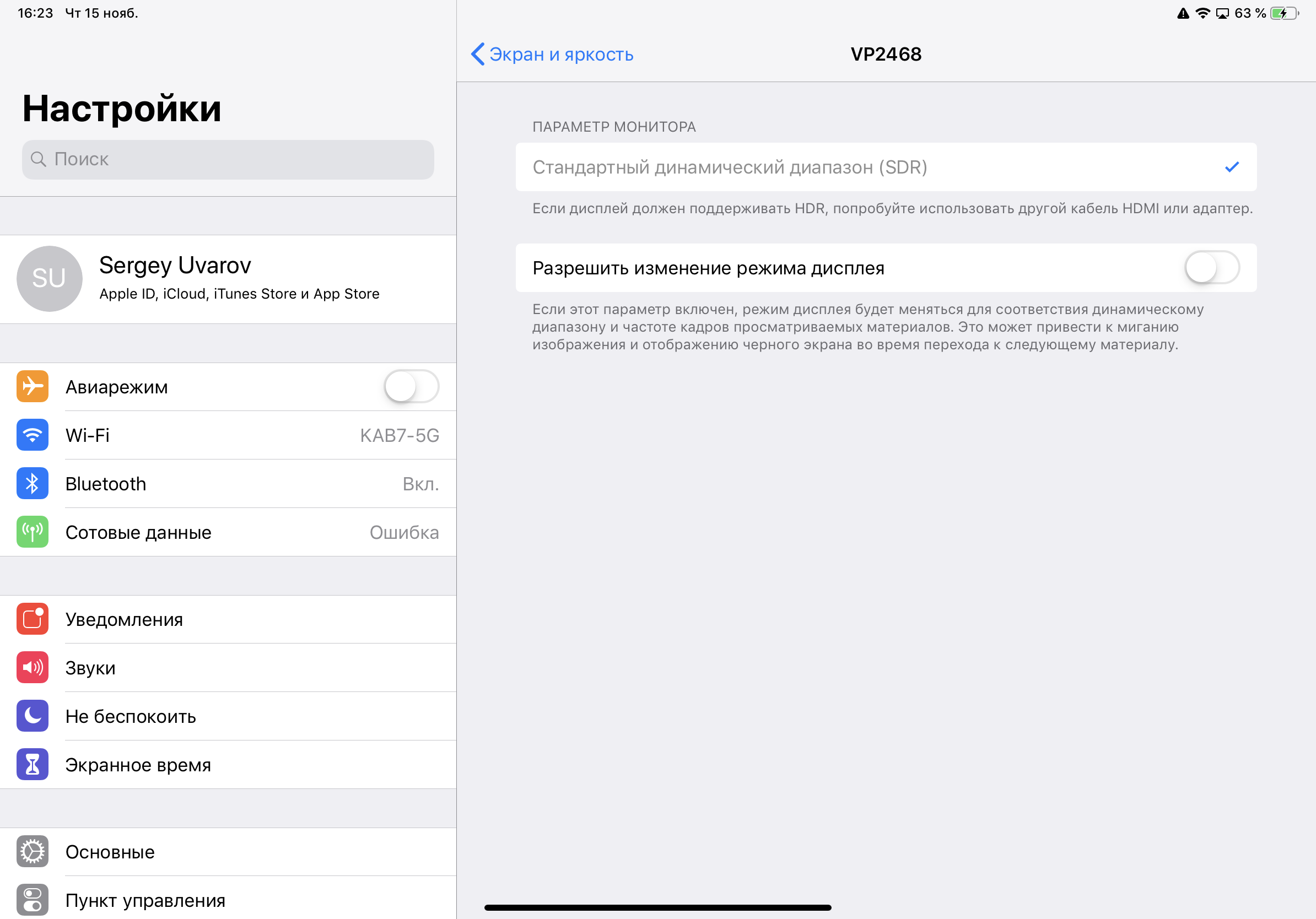Open Wi-Fi network KAB7-5G value
1316x919 pixels.
[x=399, y=435]
